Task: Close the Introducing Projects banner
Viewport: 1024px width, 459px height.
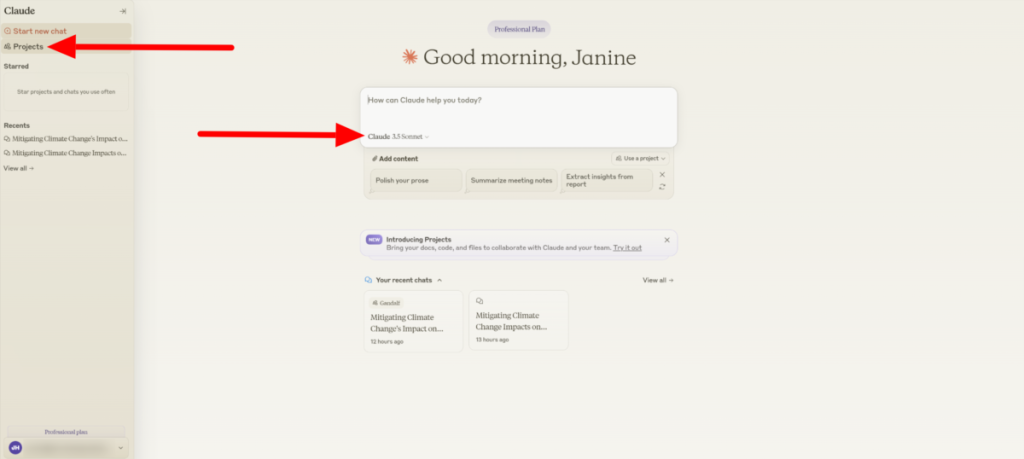Action: pos(667,240)
